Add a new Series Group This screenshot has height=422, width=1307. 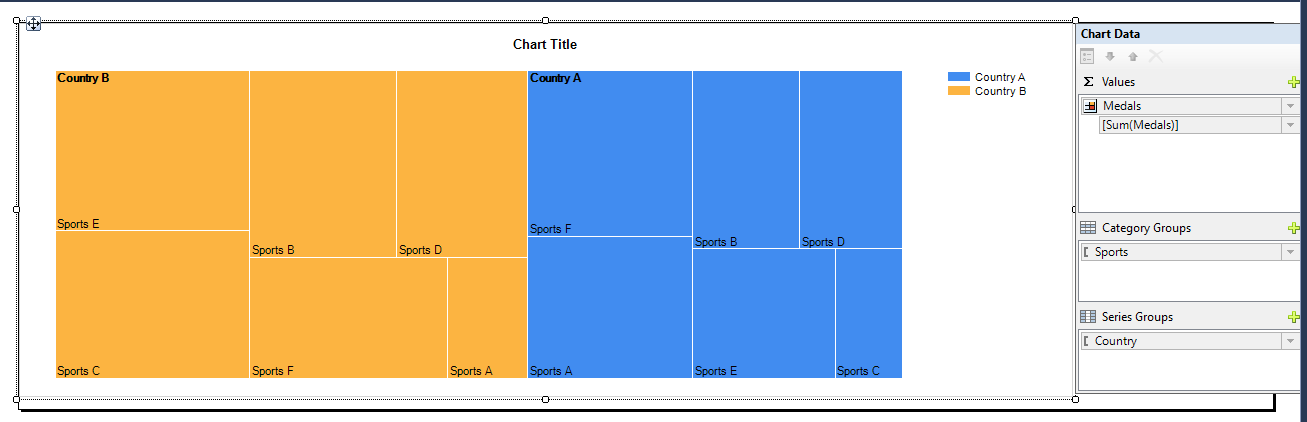pyautogui.click(x=1294, y=317)
